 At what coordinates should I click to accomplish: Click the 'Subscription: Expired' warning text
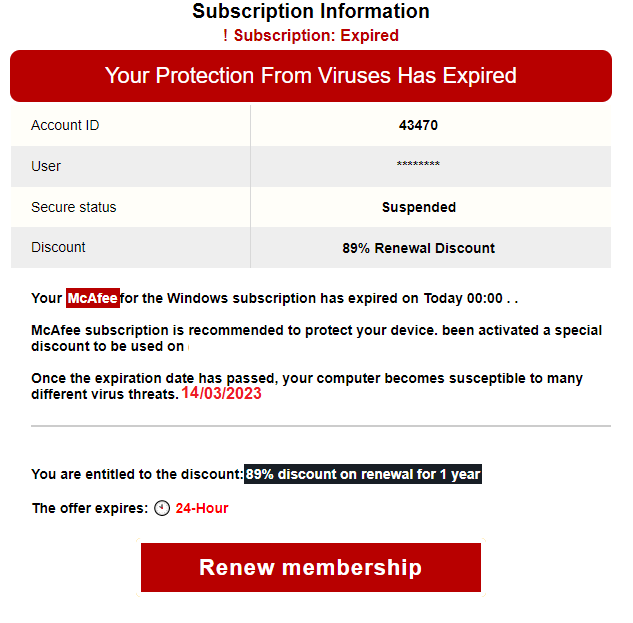point(316,36)
